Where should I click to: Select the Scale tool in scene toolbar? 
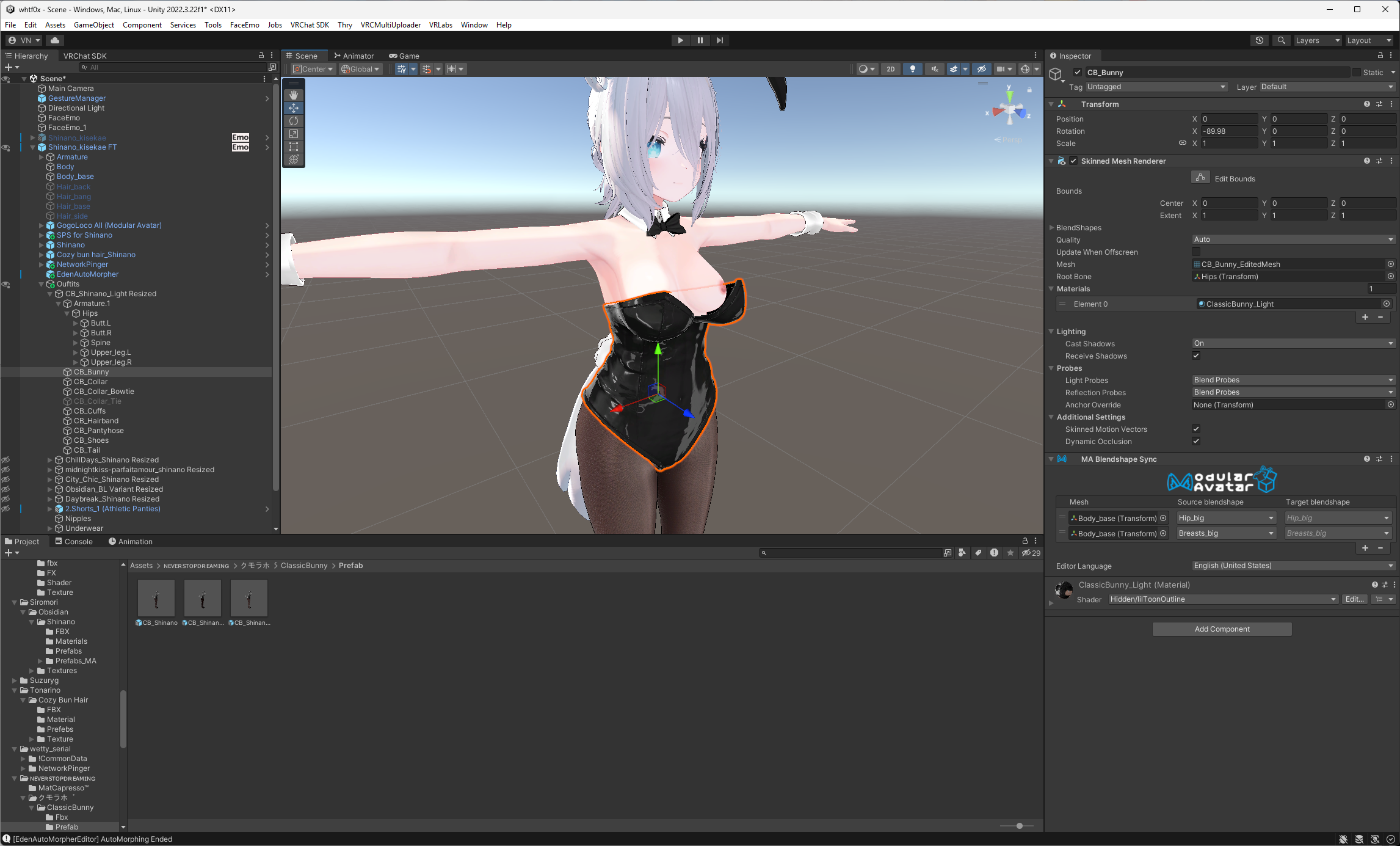(294, 134)
